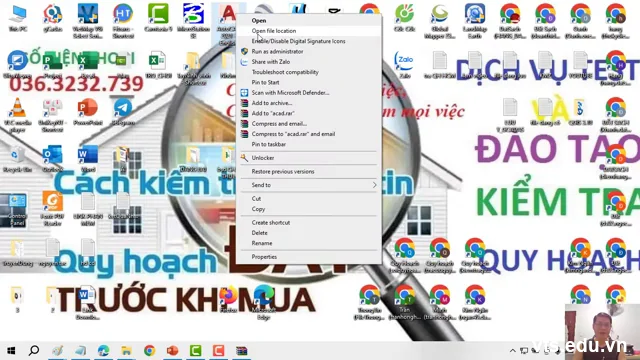
Task: Open the Excel file icon on desktop
Action: pos(158,65)
